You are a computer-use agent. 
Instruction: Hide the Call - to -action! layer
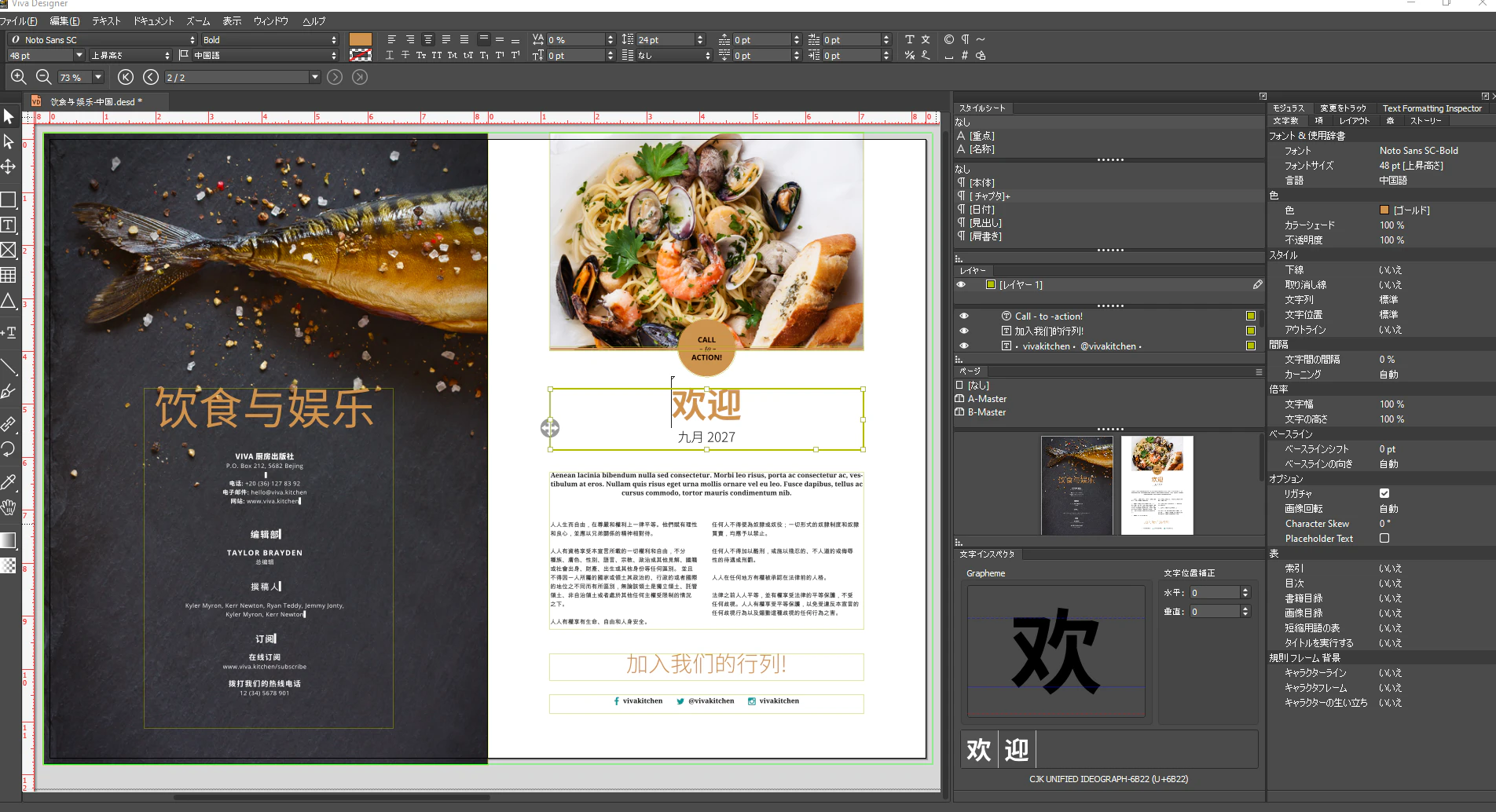click(964, 316)
